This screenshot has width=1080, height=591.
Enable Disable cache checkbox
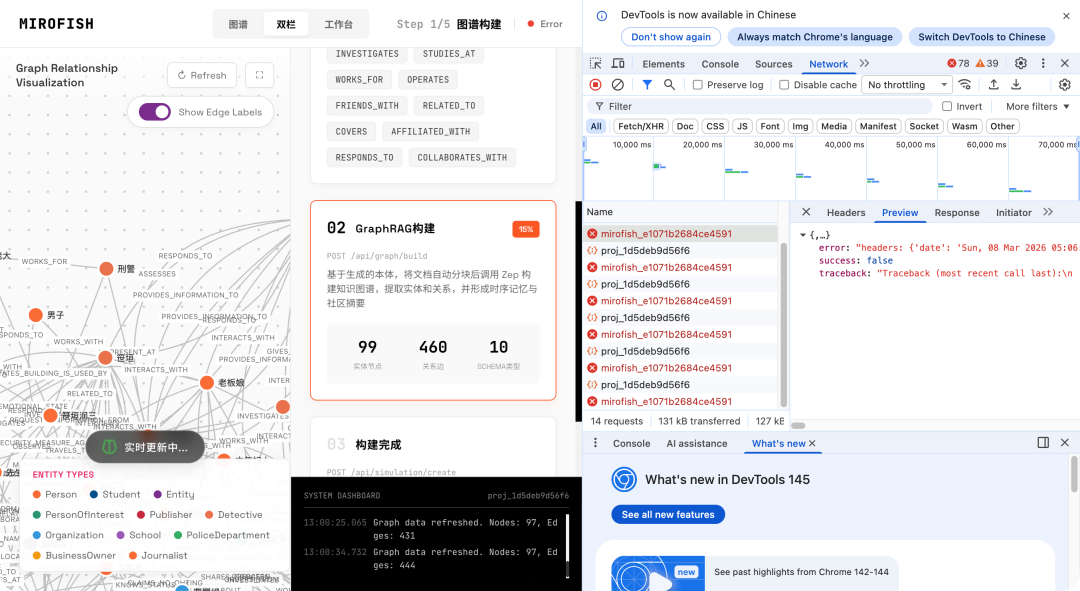coord(784,85)
